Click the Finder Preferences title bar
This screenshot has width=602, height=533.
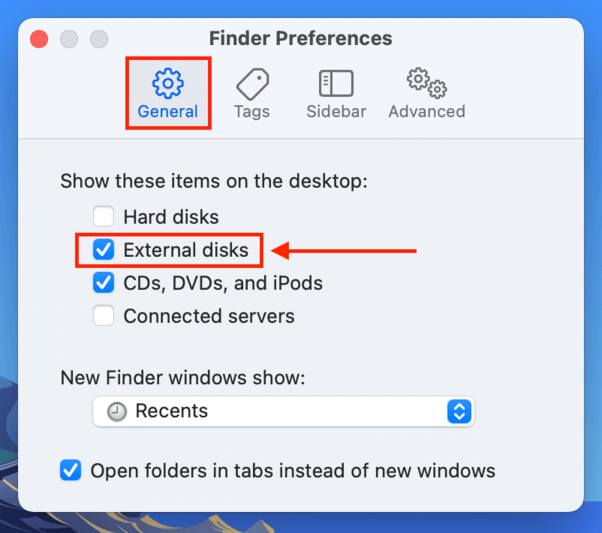pos(301,38)
